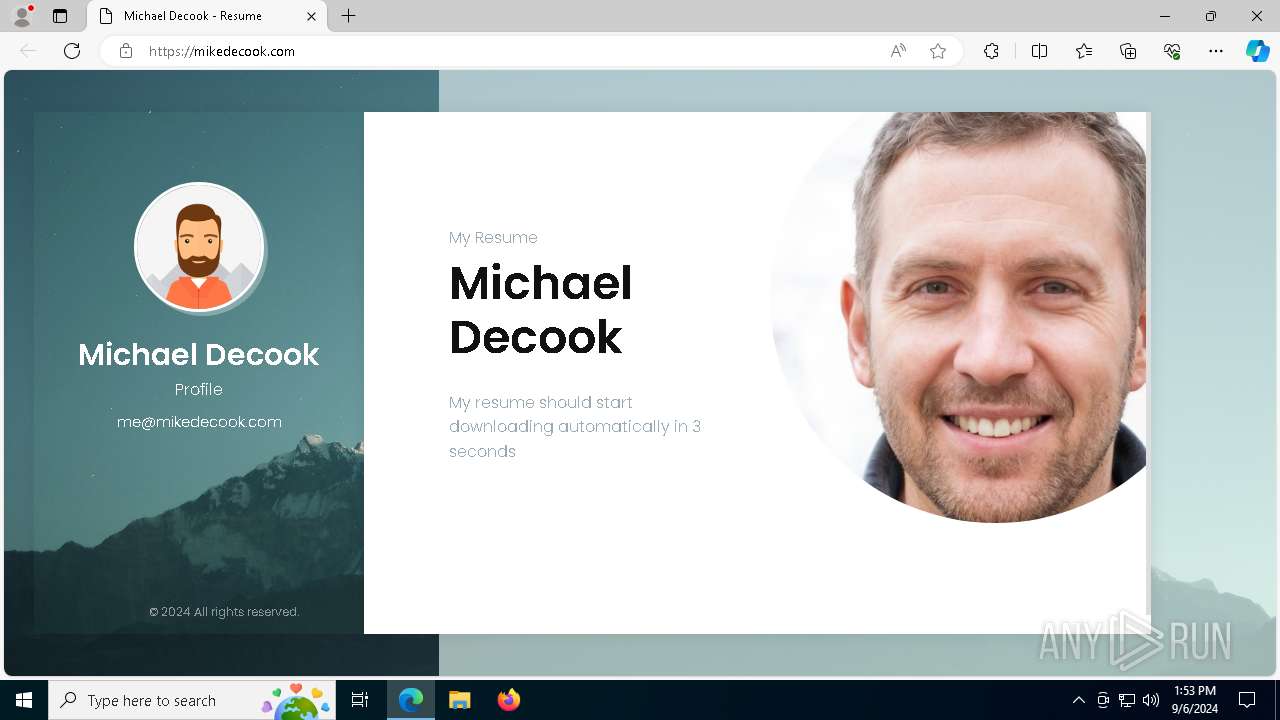Click "My Resume" subtitle text
Viewport: 1280px width, 720px height.
point(493,237)
